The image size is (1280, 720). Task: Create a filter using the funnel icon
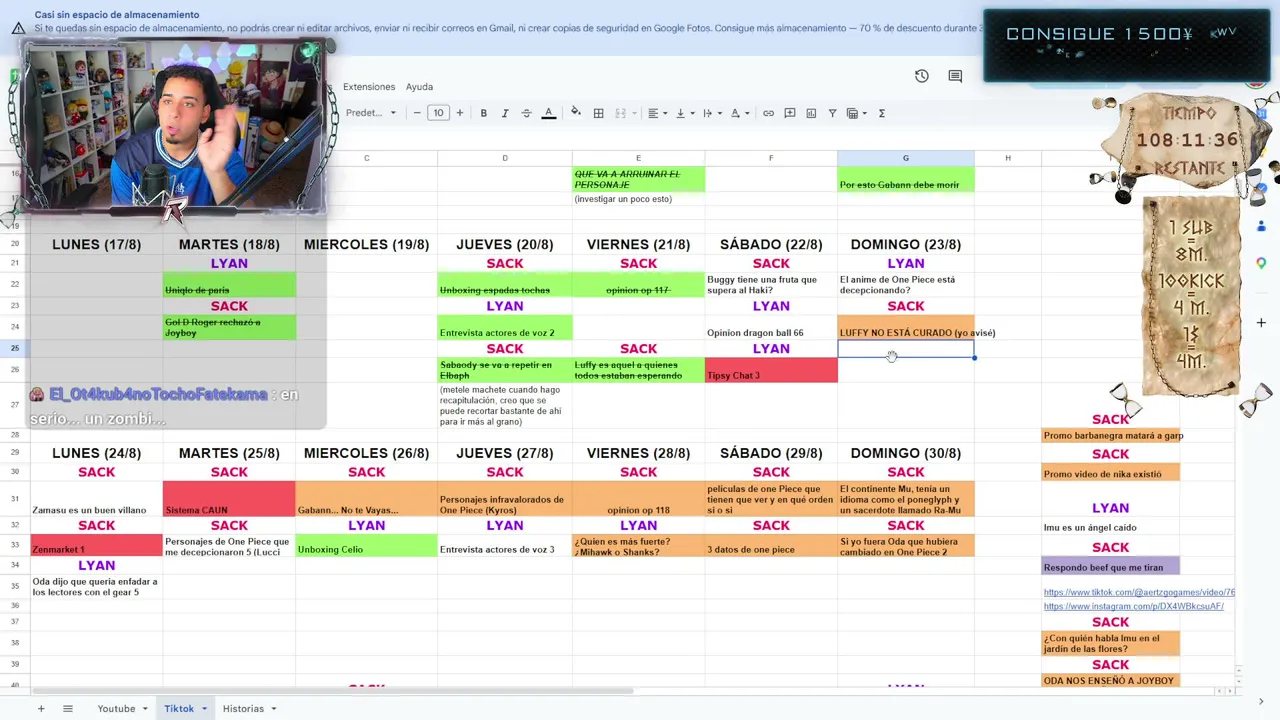832,113
